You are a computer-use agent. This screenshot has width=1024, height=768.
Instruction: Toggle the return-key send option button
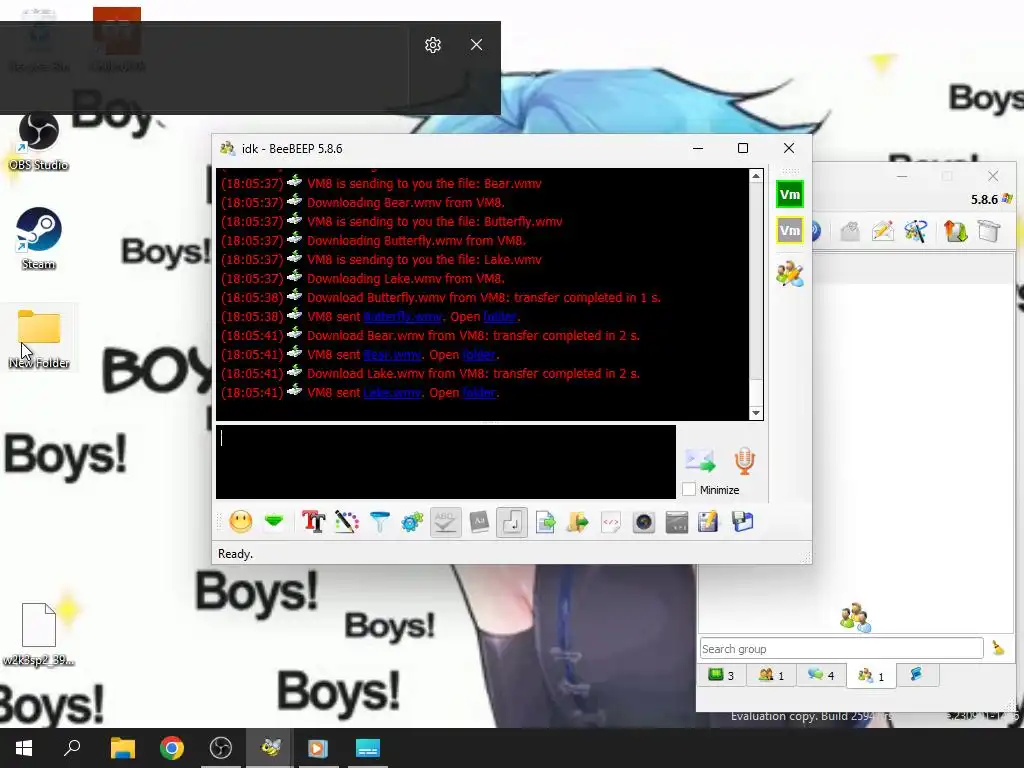pos(512,522)
